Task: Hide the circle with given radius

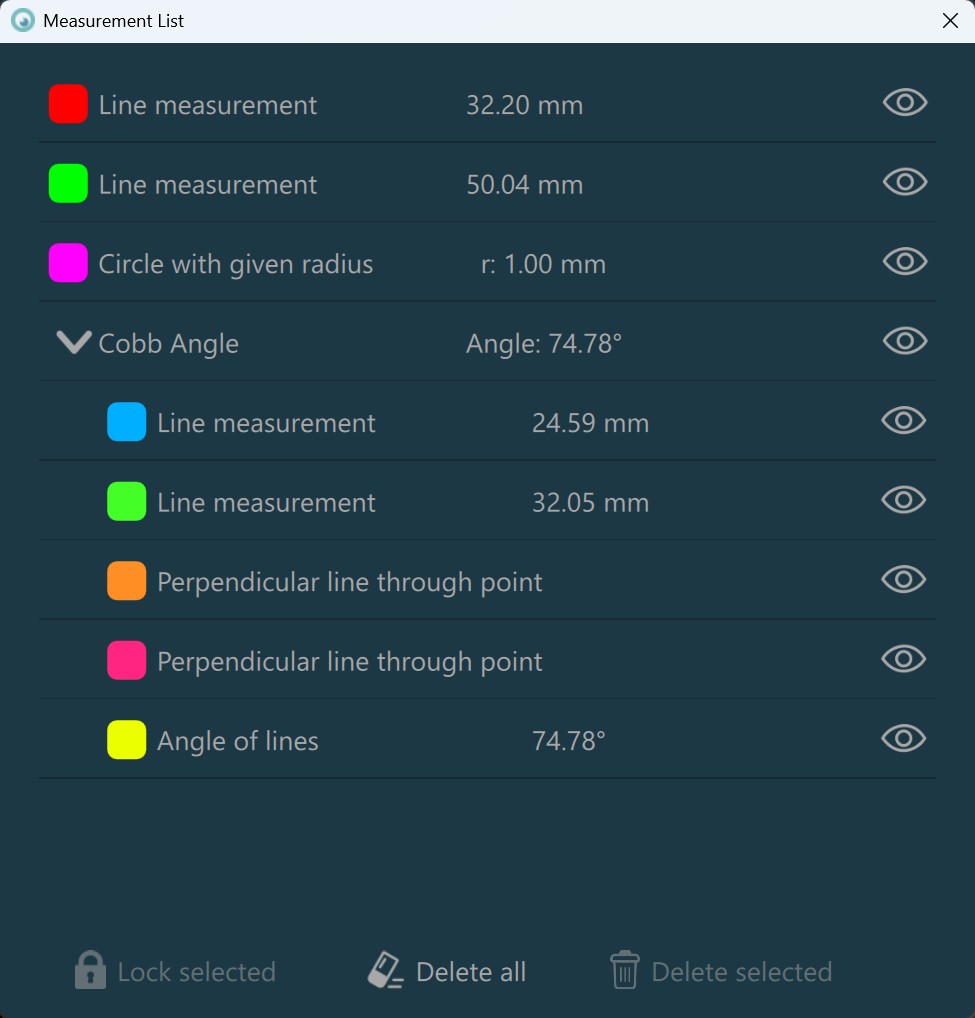Action: point(905,262)
